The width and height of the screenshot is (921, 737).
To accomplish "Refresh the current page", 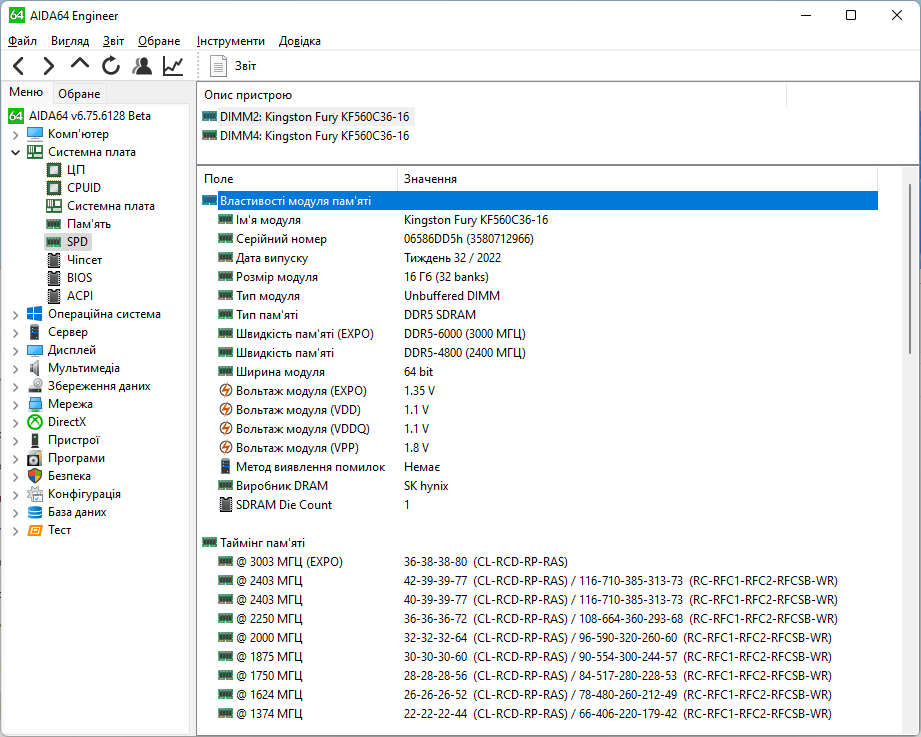I will pos(110,66).
